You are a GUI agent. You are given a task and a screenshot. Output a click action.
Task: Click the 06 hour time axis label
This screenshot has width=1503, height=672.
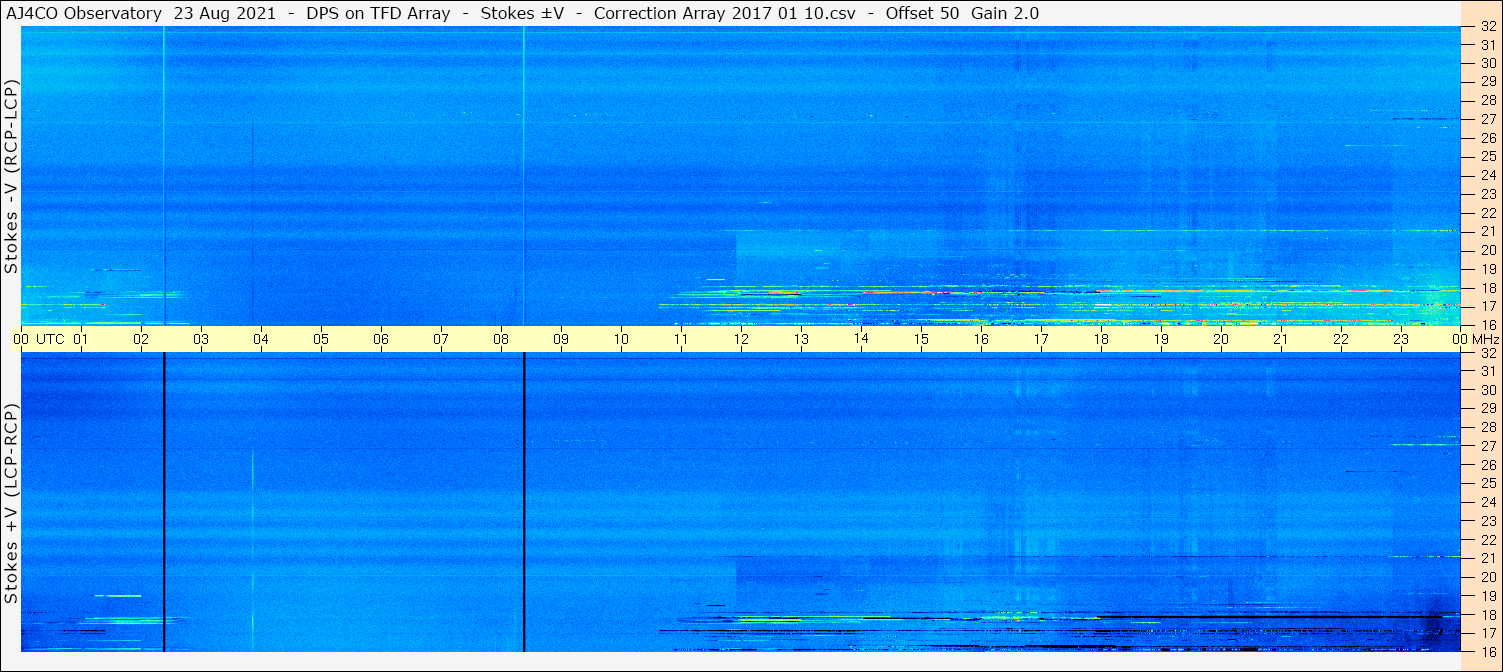pyautogui.click(x=381, y=339)
